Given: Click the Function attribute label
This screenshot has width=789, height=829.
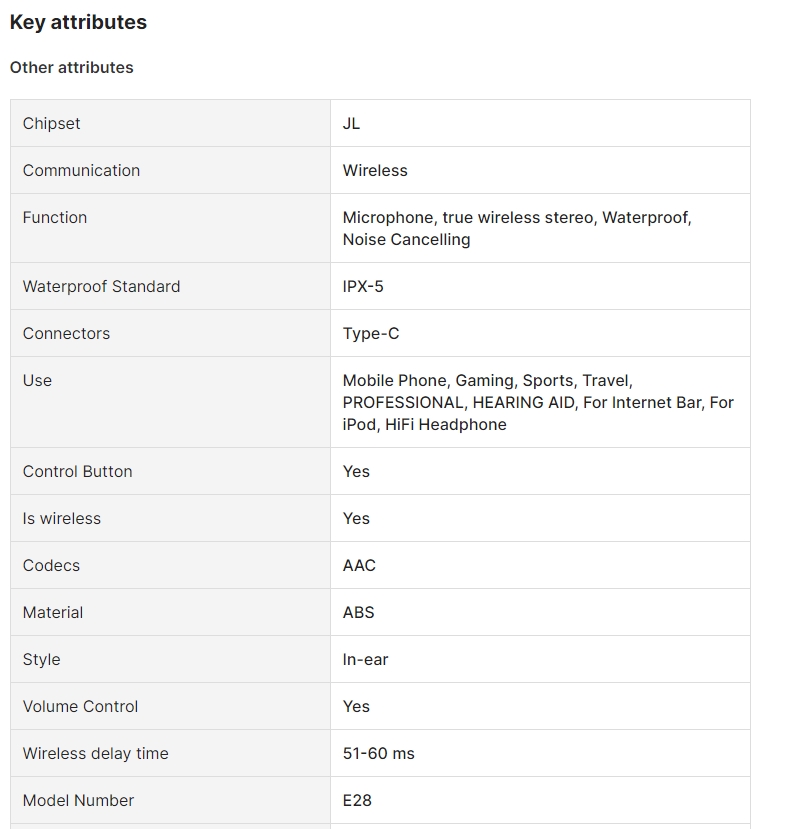Looking at the screenshot, I should pos(55,217).
